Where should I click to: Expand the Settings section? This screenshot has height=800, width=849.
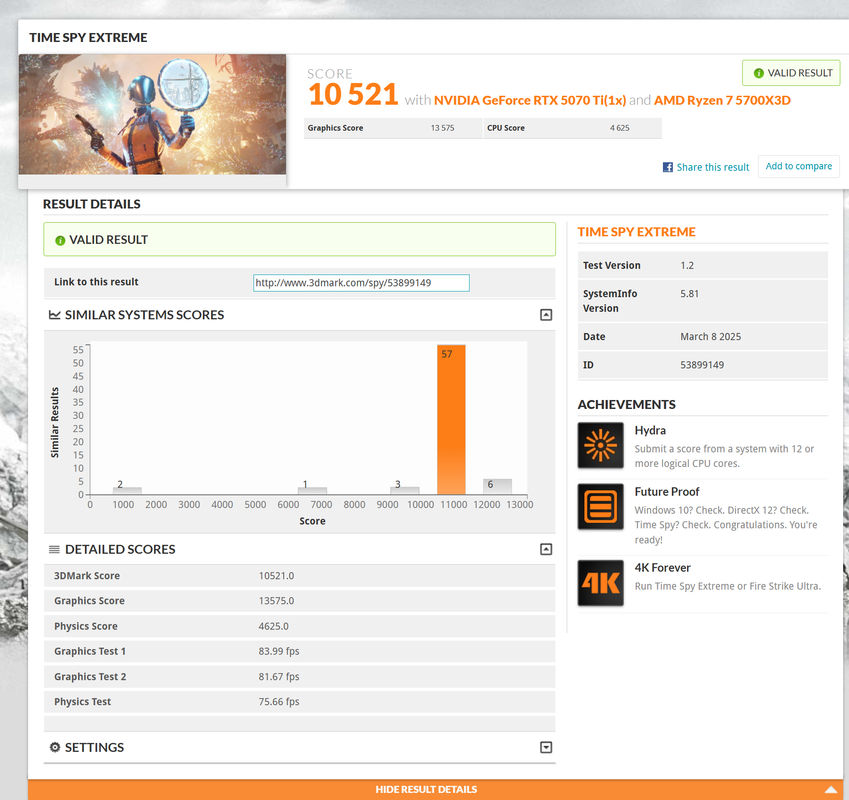[x=546, y=747]
